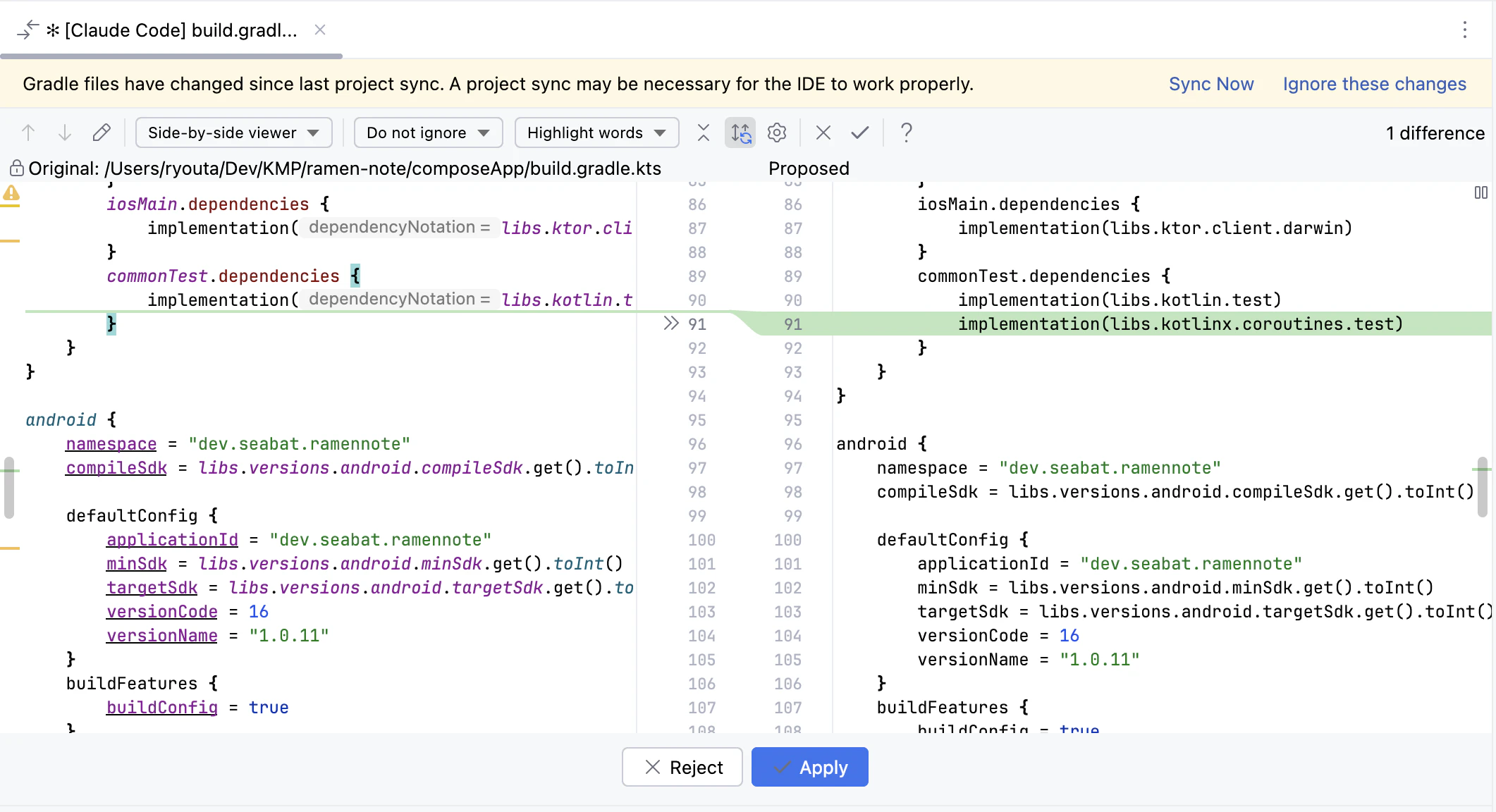Click buildConfig property in original pane

point(162,708)
